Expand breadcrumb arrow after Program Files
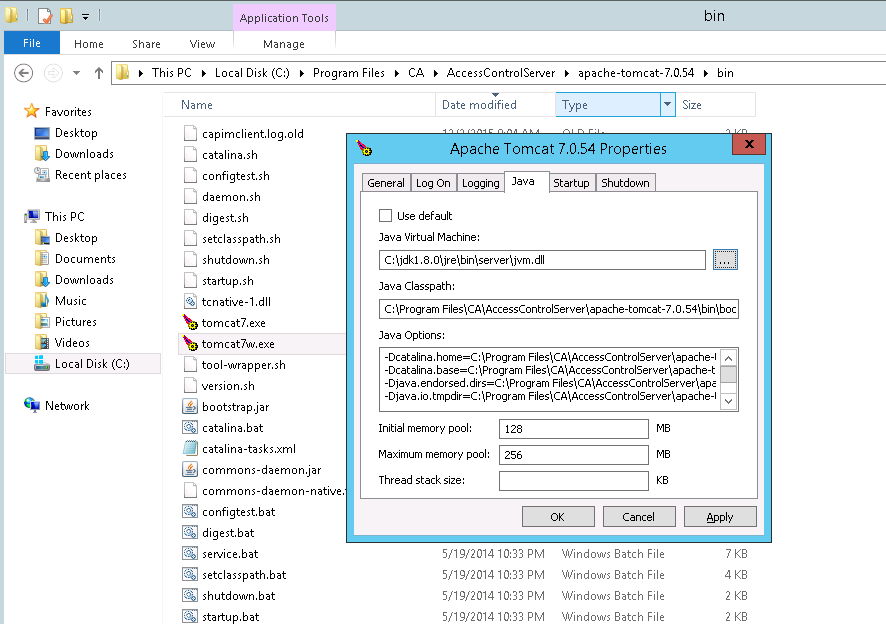 (x=397, y=73)
